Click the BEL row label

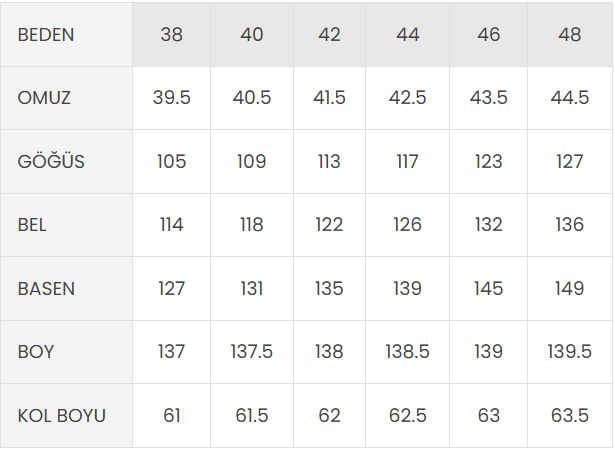click(x=32, y=225)
